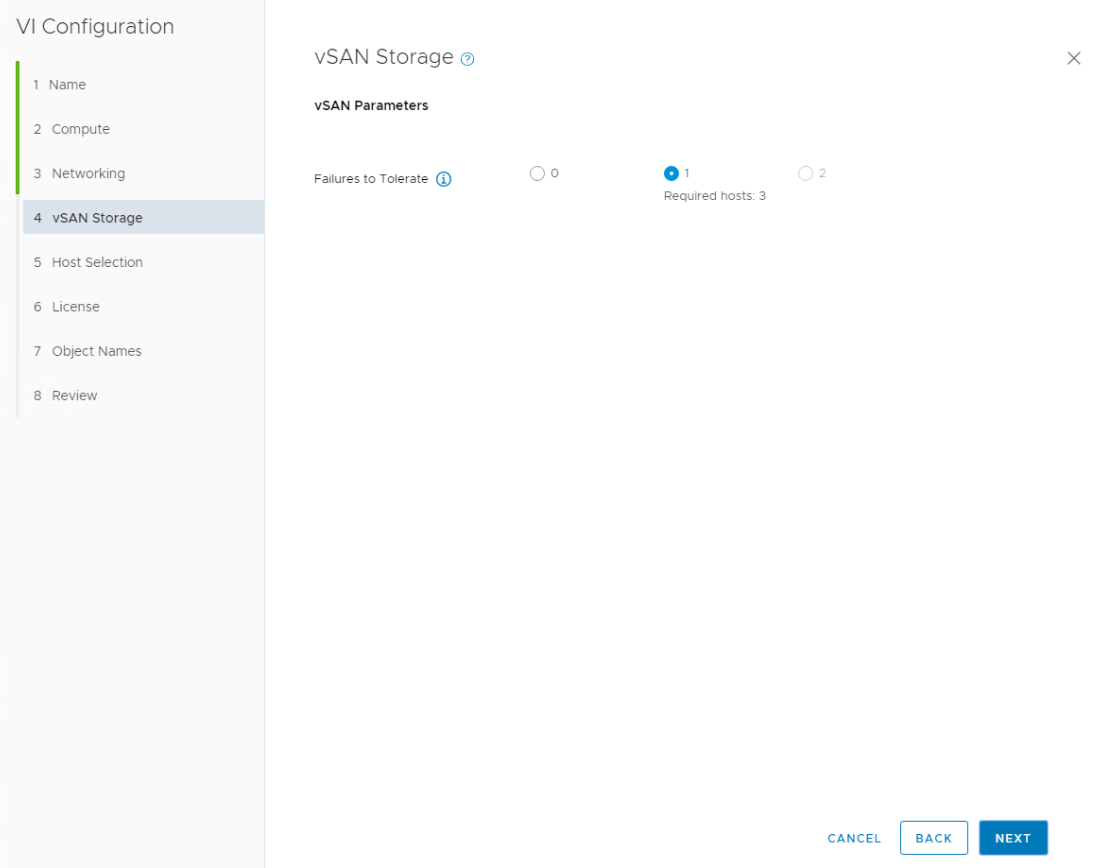Choose the 2 failures to tolerate option

pos(805,174)
